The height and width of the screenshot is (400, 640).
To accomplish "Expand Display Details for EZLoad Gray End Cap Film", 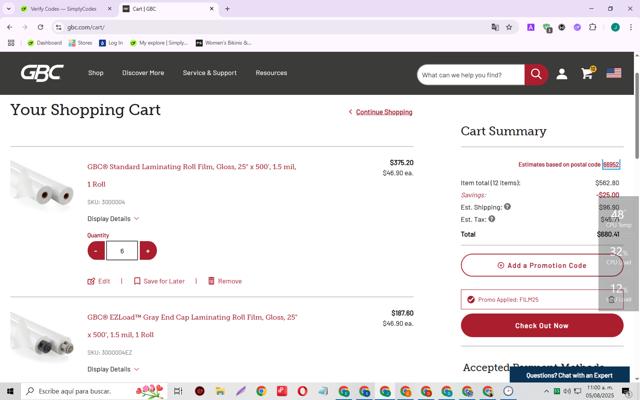I will tap(113, 369).
